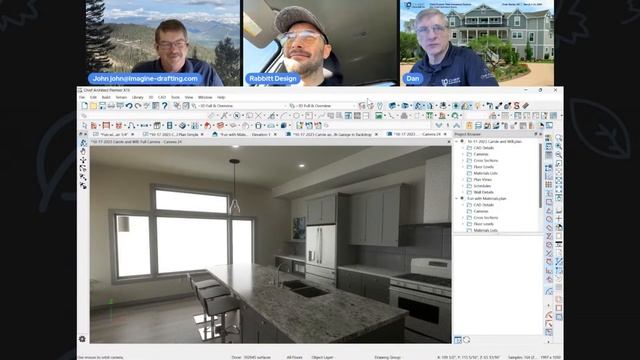The image size is (640, 360).
Task: Click the gear icon below the camera view
Action: tap(82, 339)
